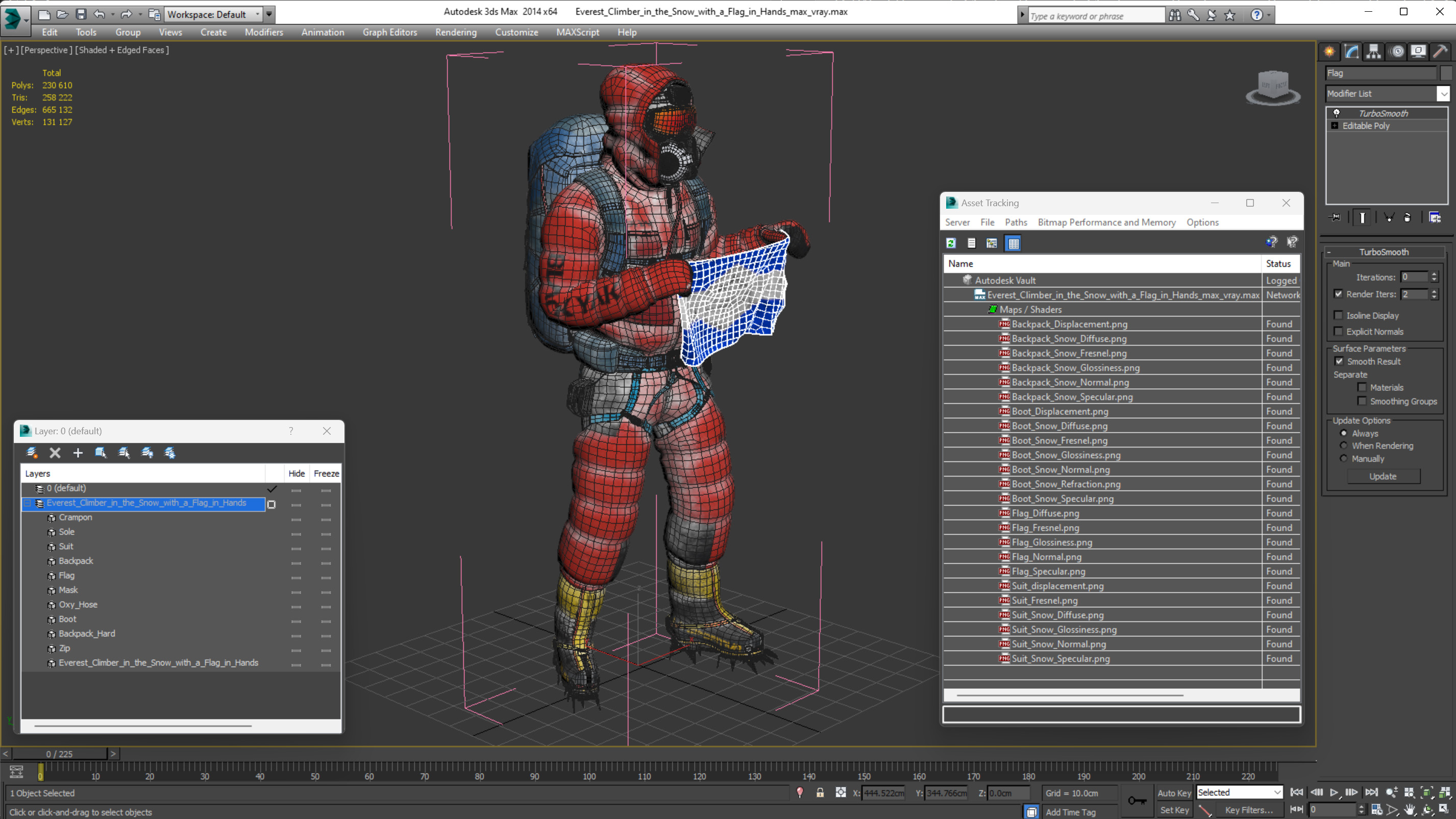
Task: Open Bitmap Performance and Memory menu
Action: click(x=1107, y=222)
